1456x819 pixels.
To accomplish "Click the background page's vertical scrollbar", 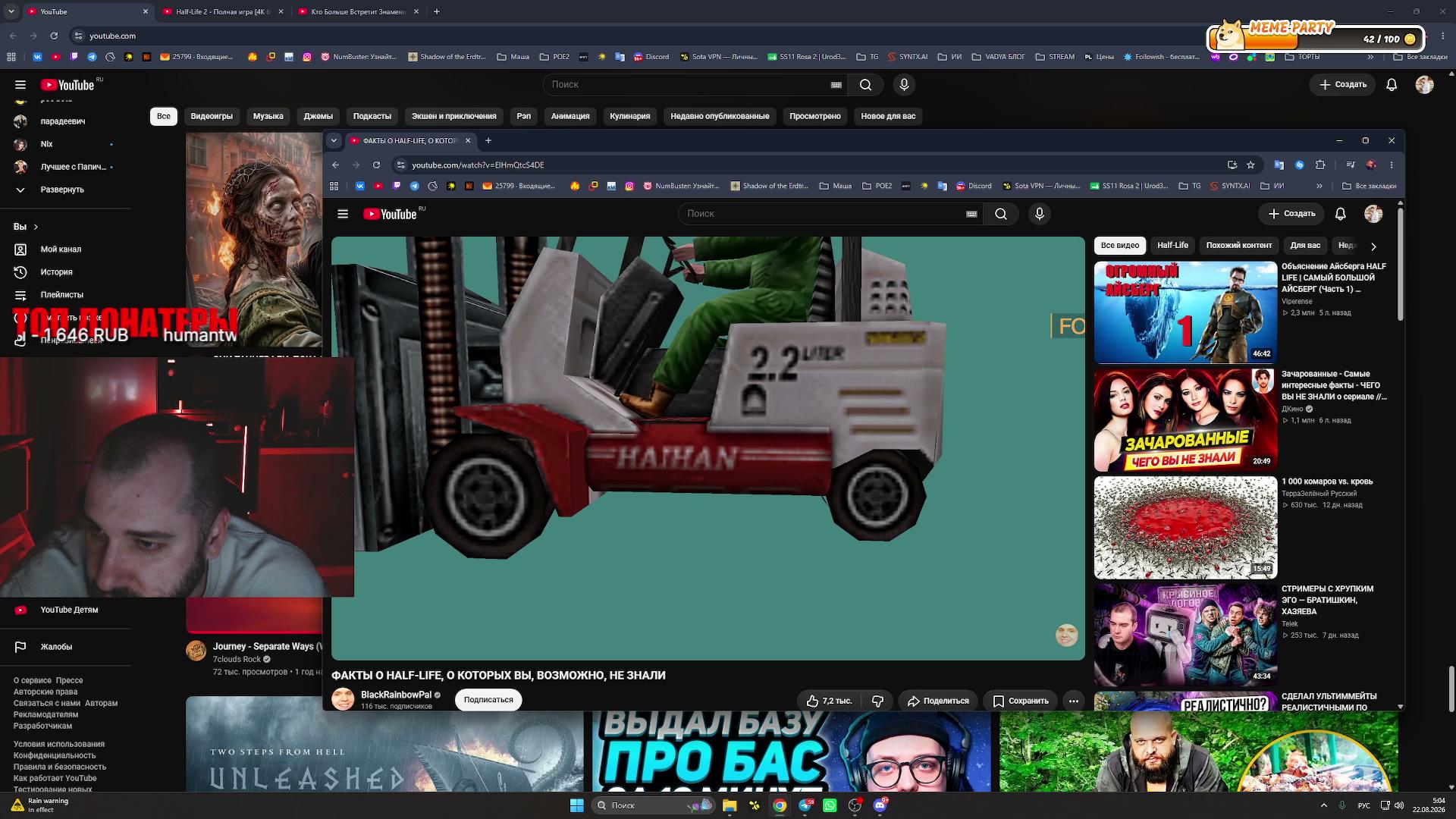I will tap(1451, 690).
